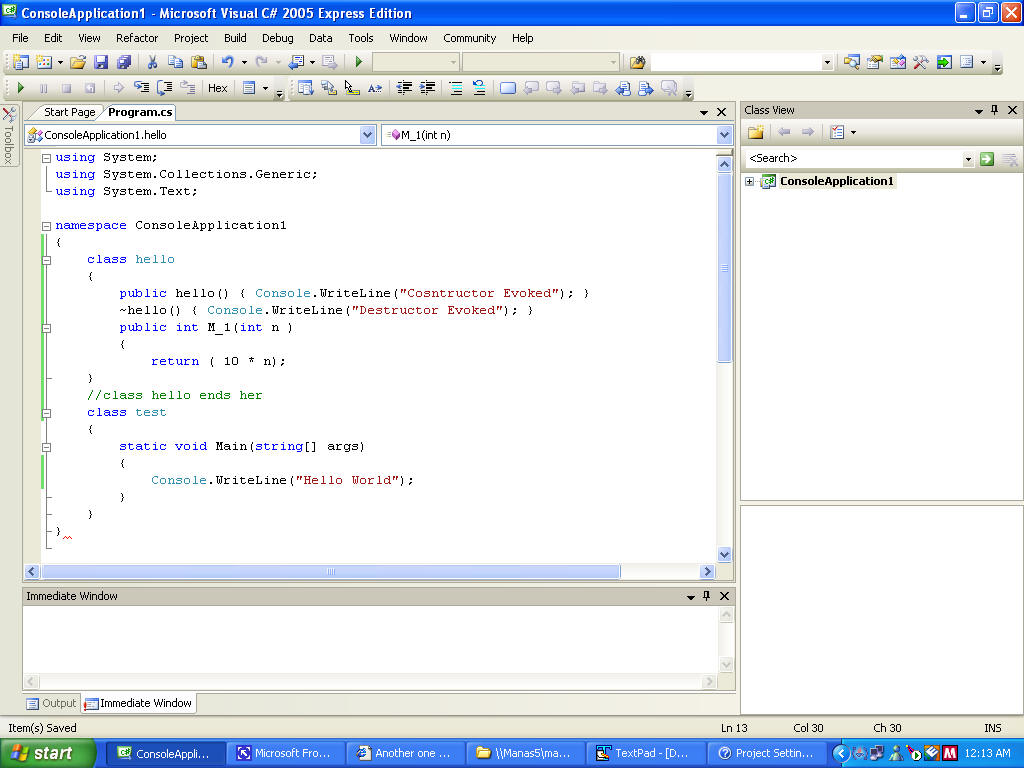Click the Class View New Folder icon
Viewport: 1024px width, 768px height.
[x=756, y=132]
